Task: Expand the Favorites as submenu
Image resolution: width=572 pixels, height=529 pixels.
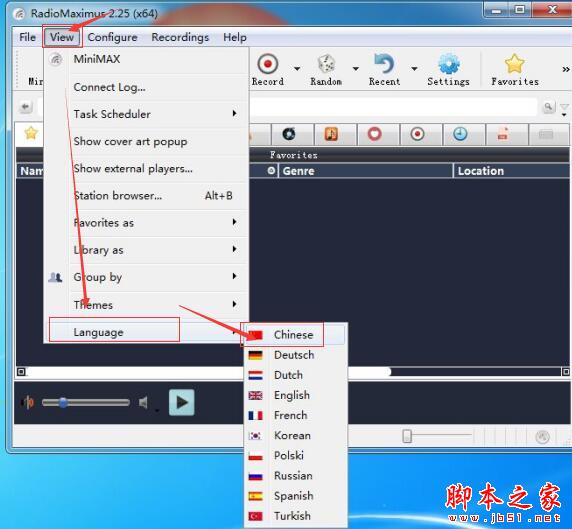Action: 146,223
